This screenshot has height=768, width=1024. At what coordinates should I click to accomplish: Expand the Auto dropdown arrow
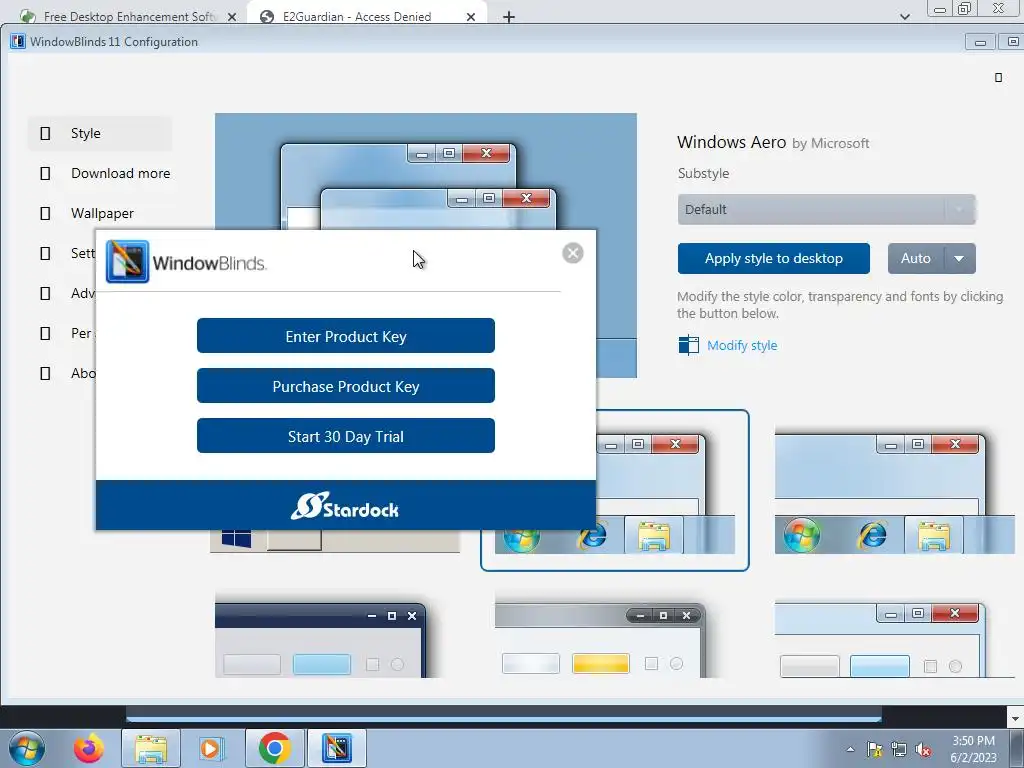(959, 258)
